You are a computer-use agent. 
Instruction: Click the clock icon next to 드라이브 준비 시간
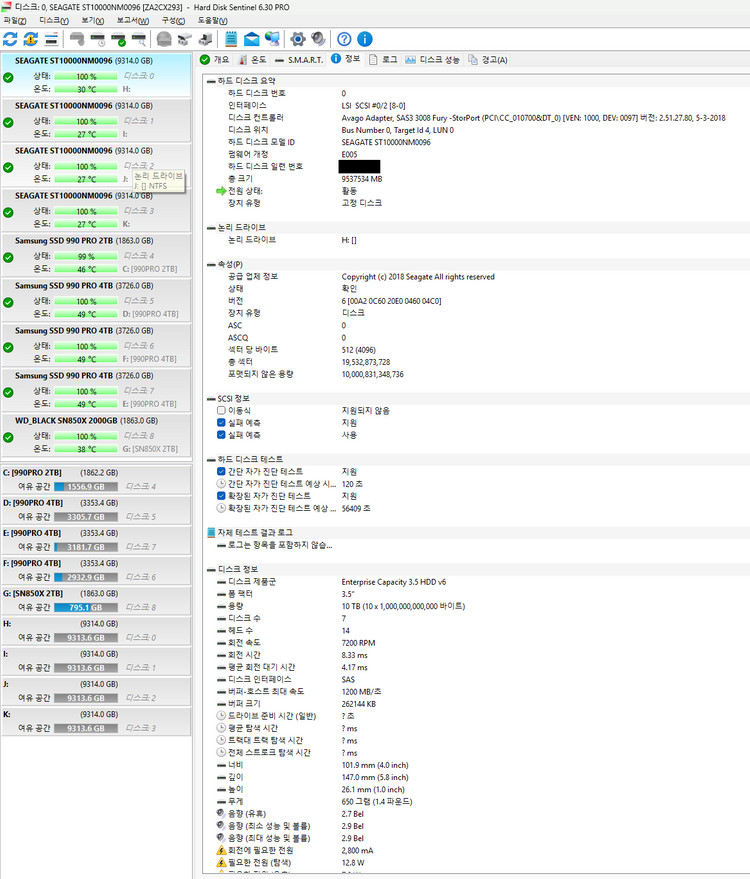(221, 716)
